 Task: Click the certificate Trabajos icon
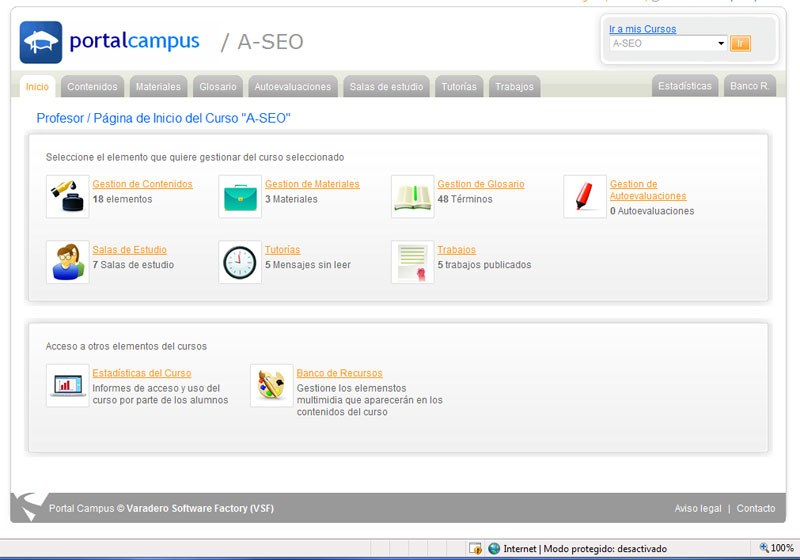coord(412,262)
